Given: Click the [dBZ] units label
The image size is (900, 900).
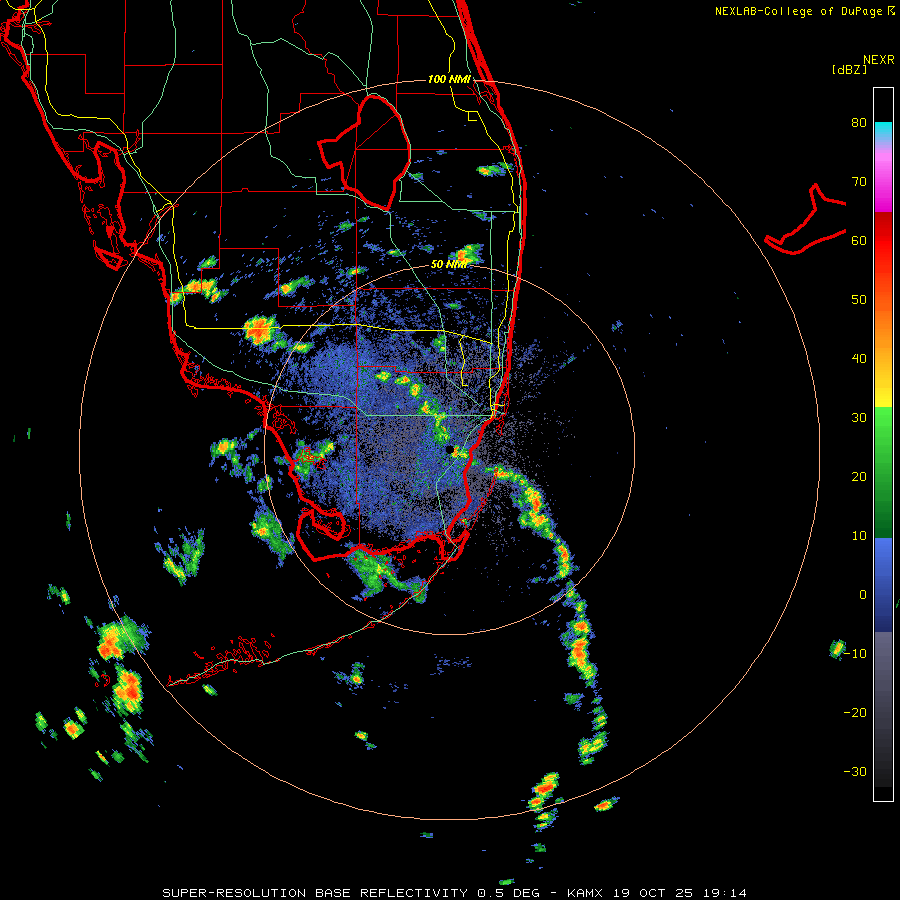Looking at the screenshot, I should click(x=849, y=69).
